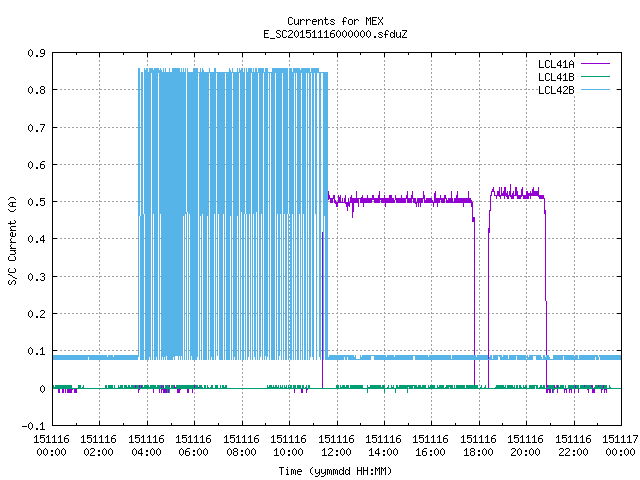Click the 151116 08:00 x-axis tick label
Screen dimensions: 640x480
242,446
